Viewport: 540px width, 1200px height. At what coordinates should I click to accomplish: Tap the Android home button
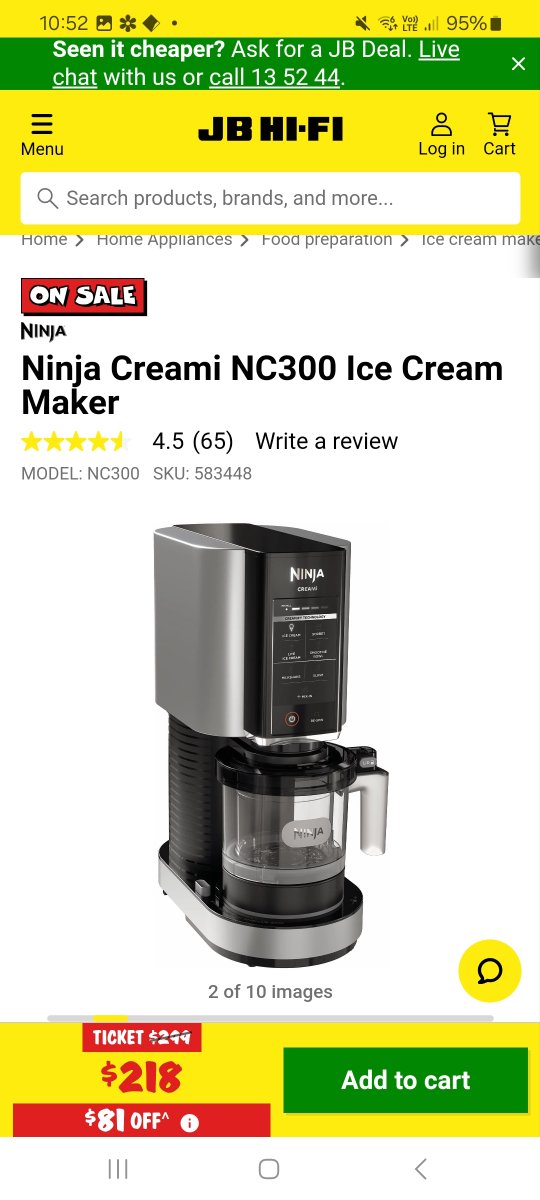[x=268, y=1169]
